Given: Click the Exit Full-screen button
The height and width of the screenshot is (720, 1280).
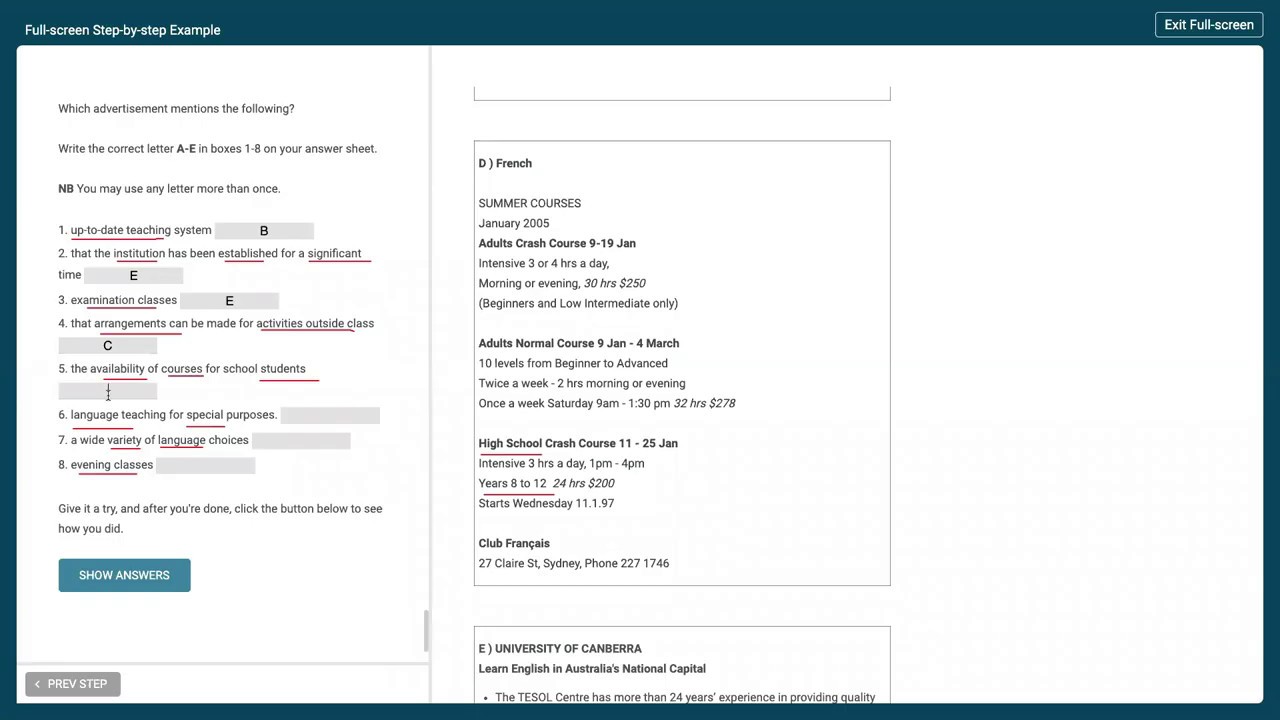Looking at the screenshot, I should pos(1209,25).
